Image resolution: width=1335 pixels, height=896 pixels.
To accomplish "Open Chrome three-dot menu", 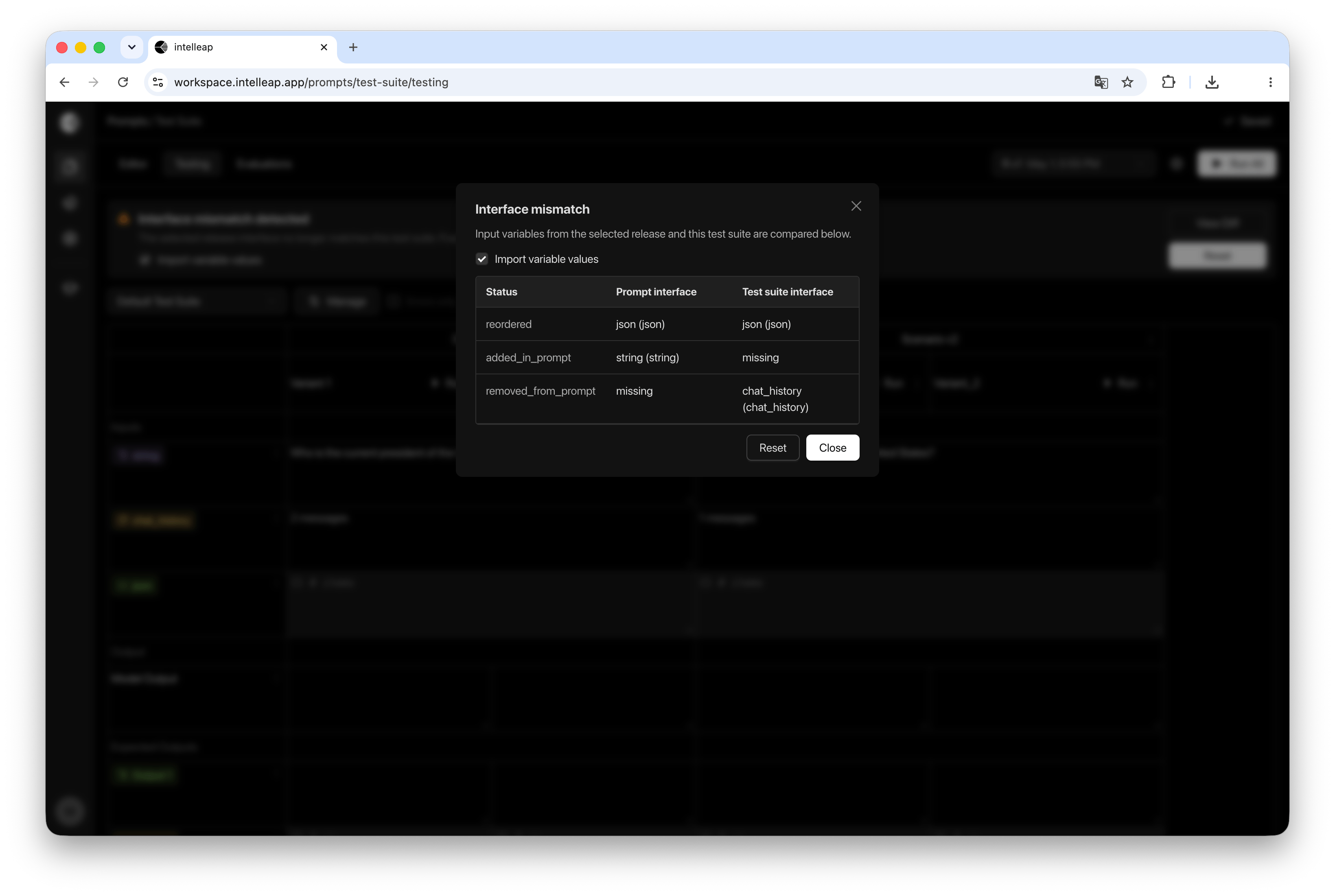I will 1270,82.
